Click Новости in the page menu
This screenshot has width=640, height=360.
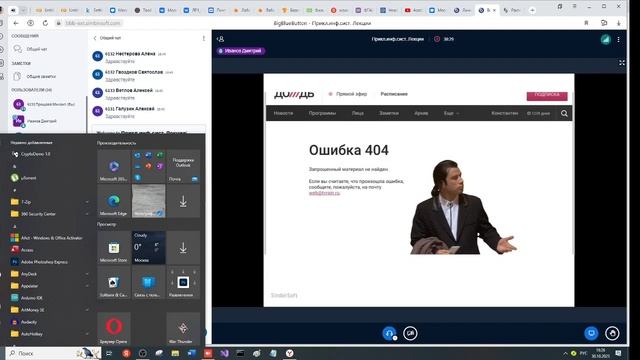[283, 113]
